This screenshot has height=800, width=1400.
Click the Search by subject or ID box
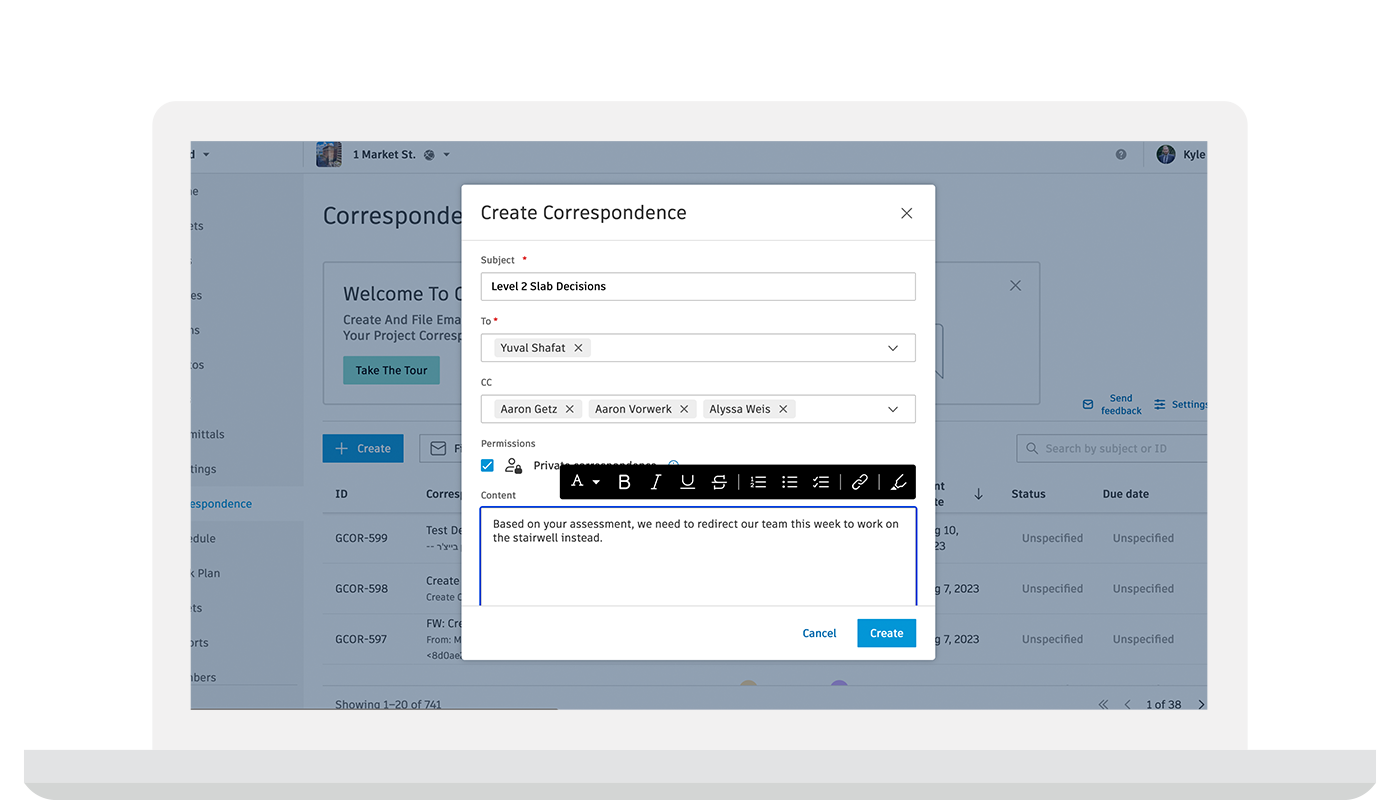(1112, 448)
